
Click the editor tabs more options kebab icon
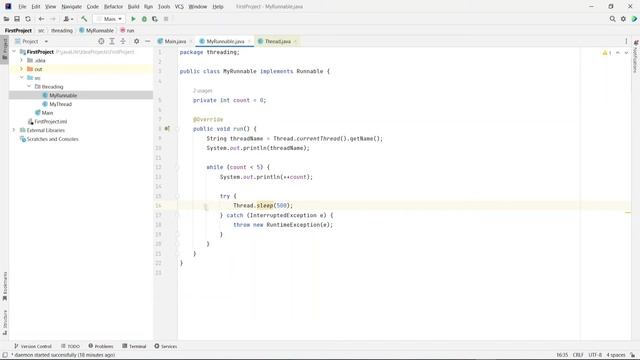[x=626, y=41]
